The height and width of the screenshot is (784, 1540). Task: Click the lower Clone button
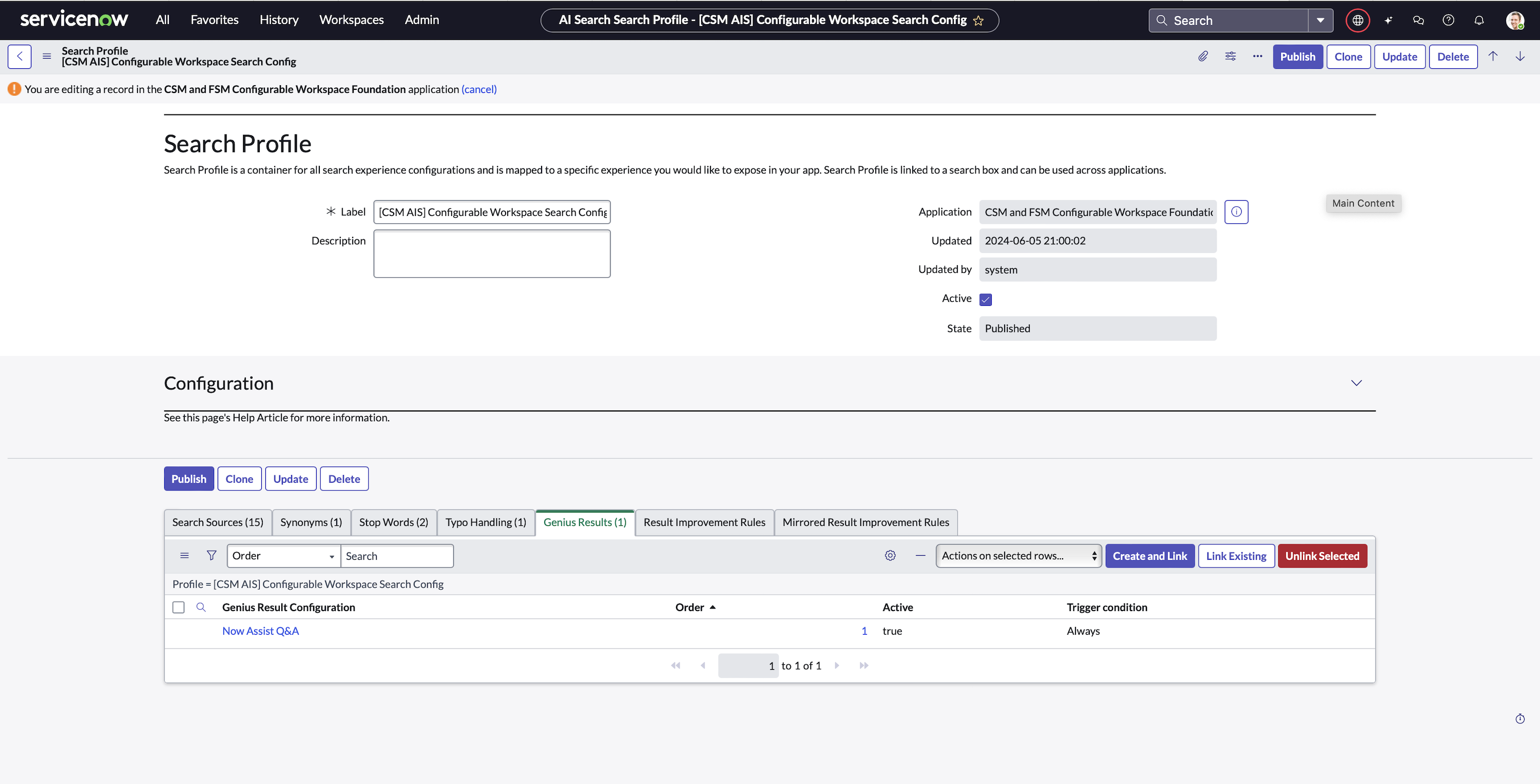[239, 479]
